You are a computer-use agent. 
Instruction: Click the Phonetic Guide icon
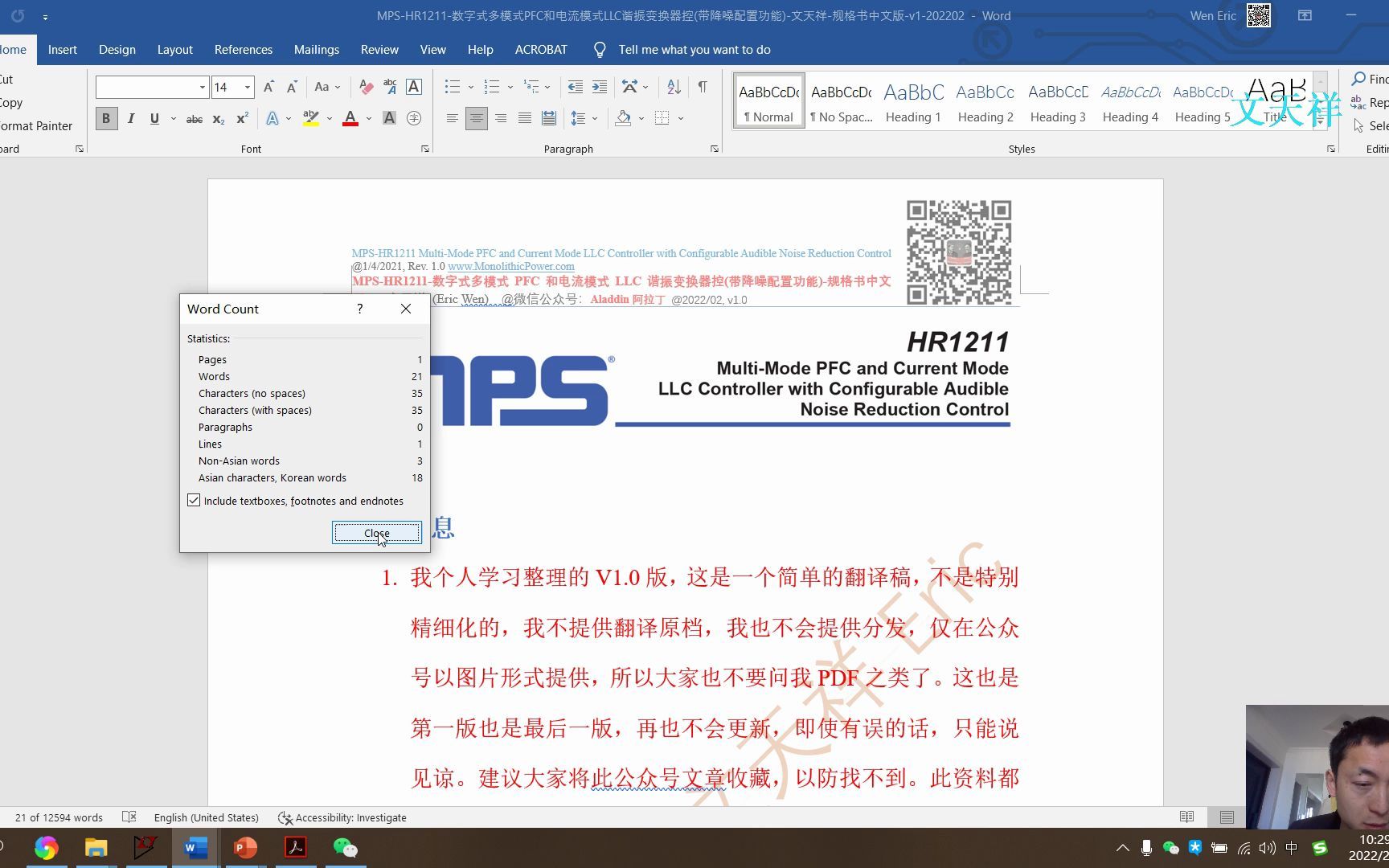390,86
